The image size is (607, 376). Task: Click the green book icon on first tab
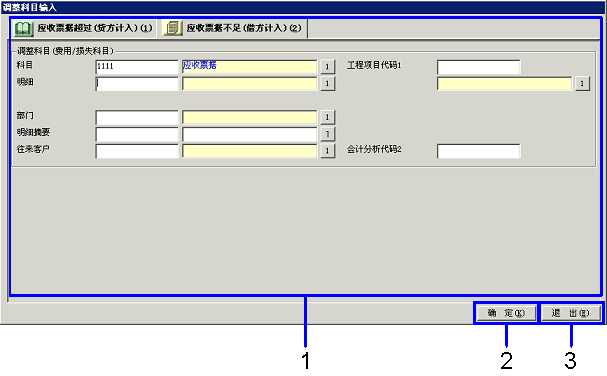coord(23,29)
